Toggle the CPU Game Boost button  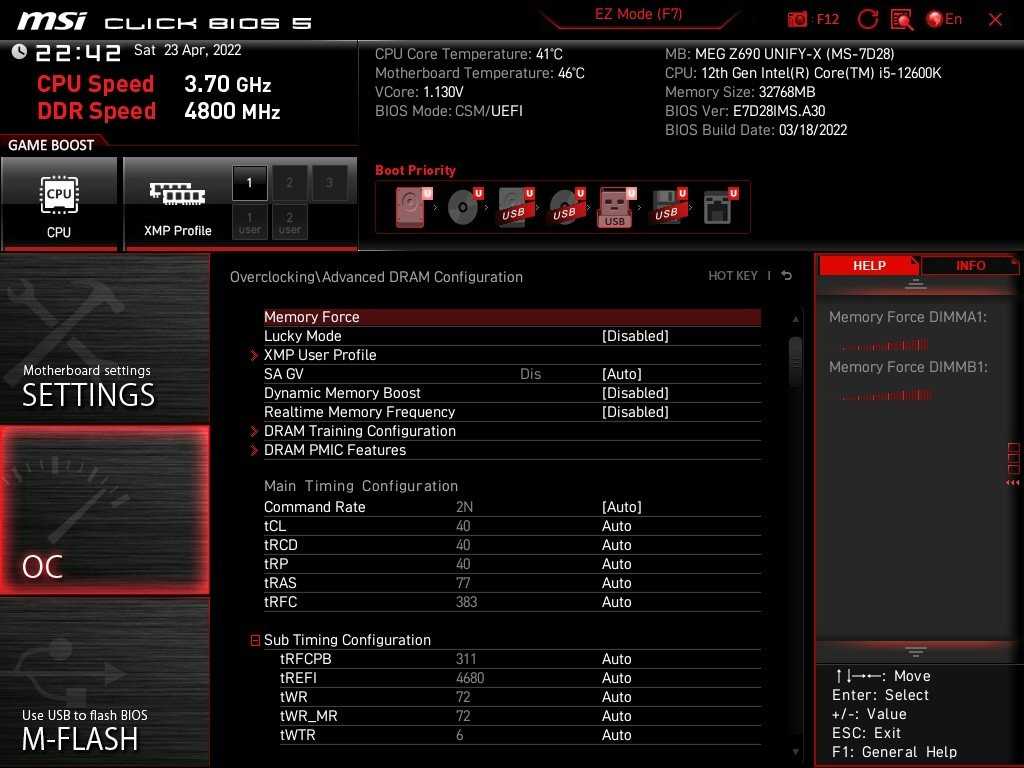point(59,204)
